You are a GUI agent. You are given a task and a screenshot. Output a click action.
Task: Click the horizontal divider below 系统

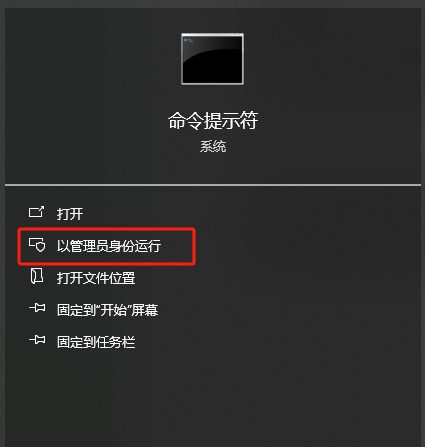click(x=213, y=185)
